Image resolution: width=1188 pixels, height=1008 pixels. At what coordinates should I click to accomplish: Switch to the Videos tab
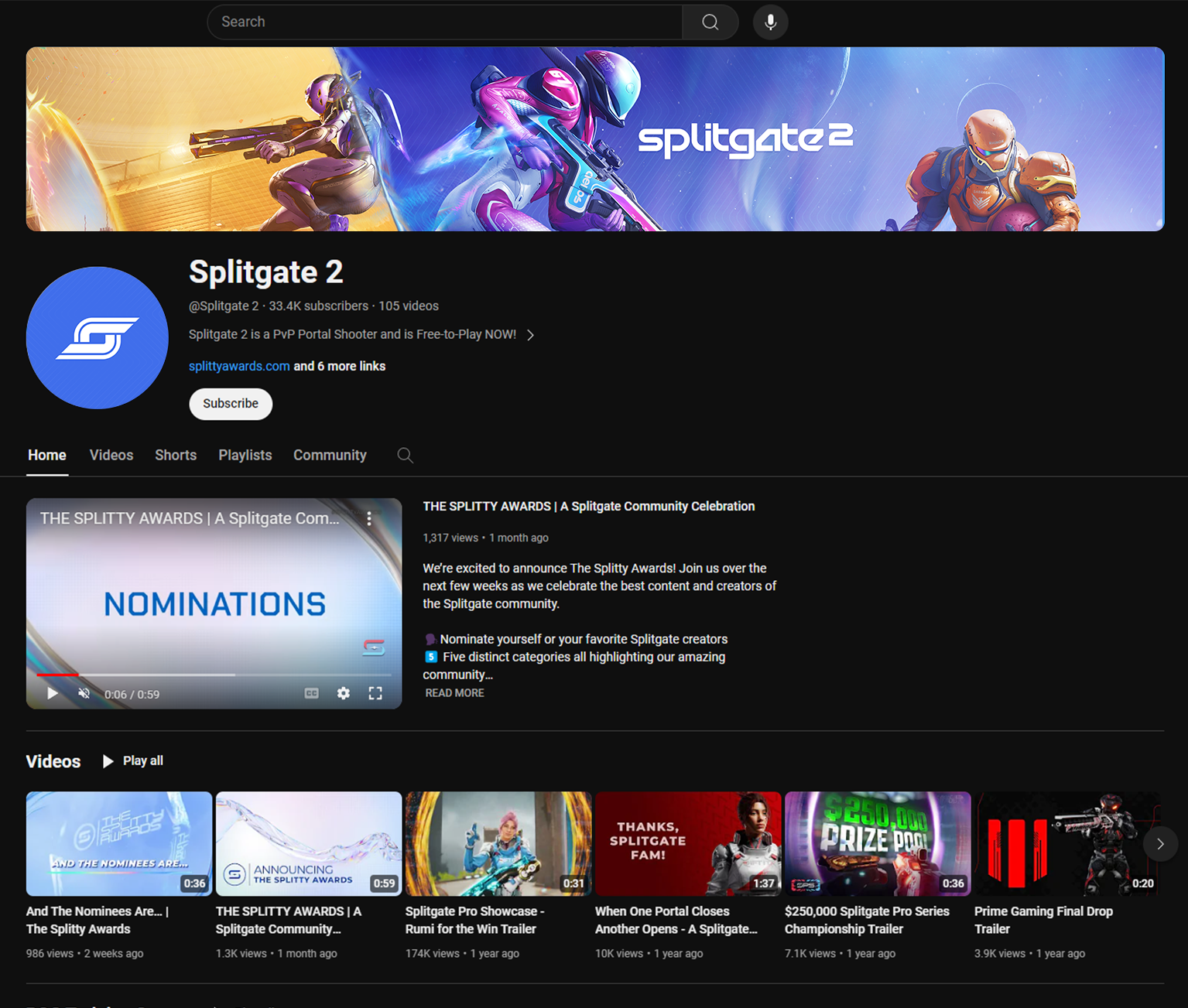(x=111, y=455)
